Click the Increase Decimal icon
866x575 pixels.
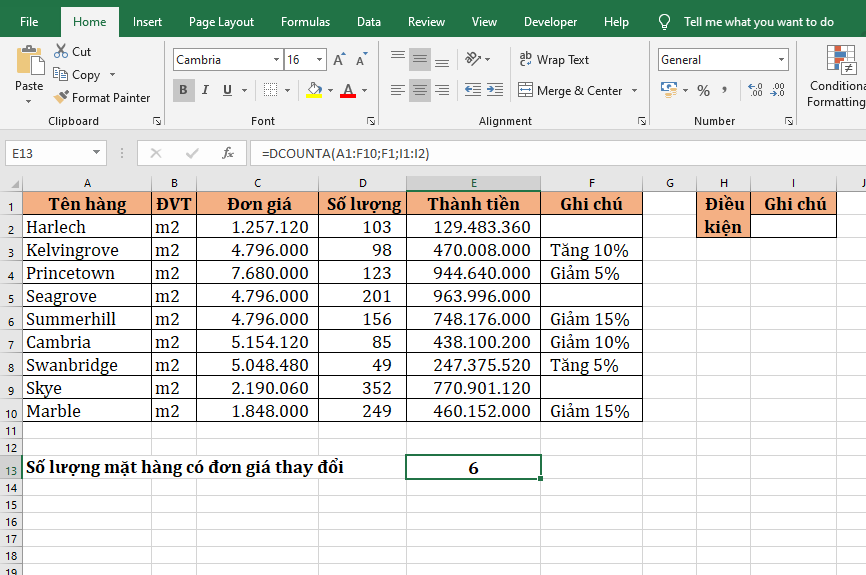tap(755, 91)
